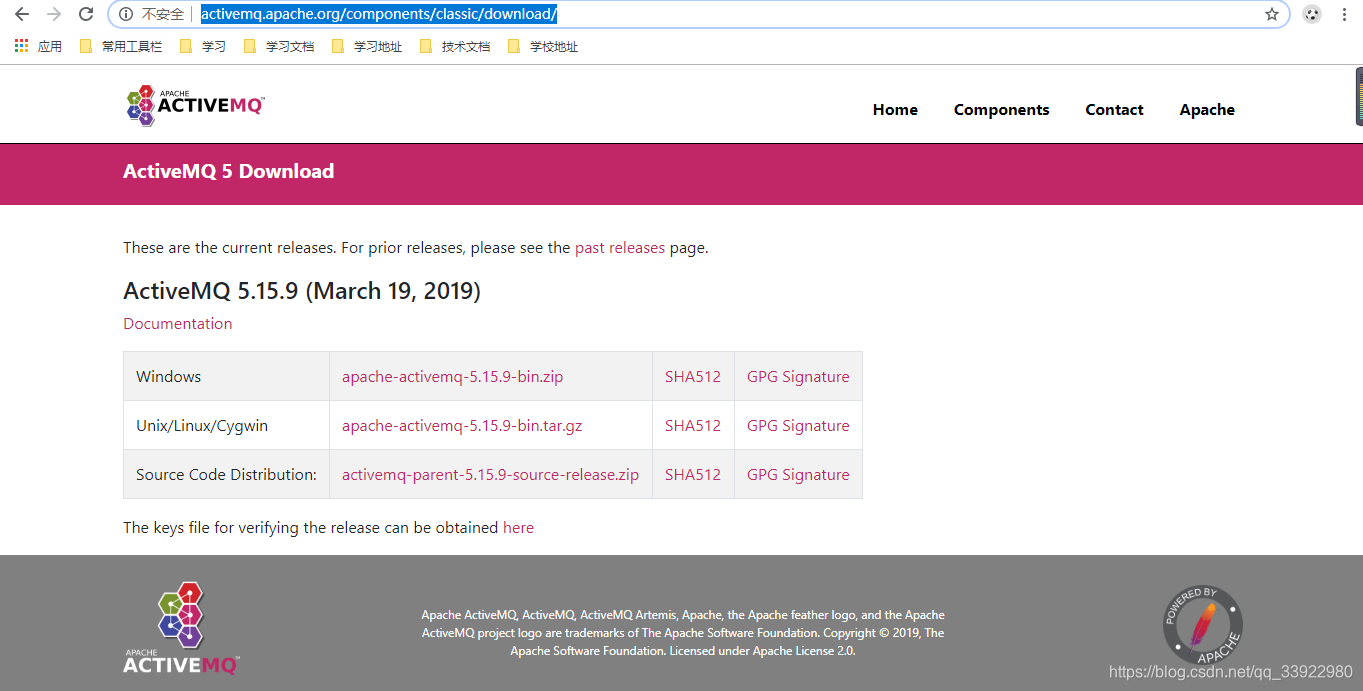Image resolution: width=1363 pixels, height=691 pixels.
Task: Open GPG Signature for Unix/Linux/Cygwin release
Action: [798, 426]
